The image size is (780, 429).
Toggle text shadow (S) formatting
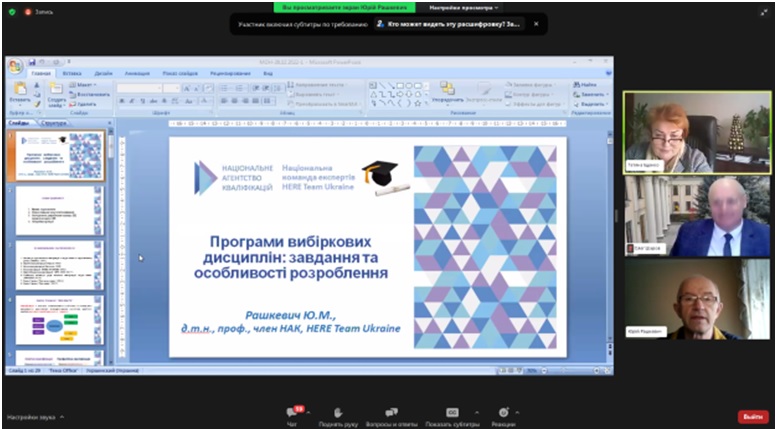pos(165,101)
